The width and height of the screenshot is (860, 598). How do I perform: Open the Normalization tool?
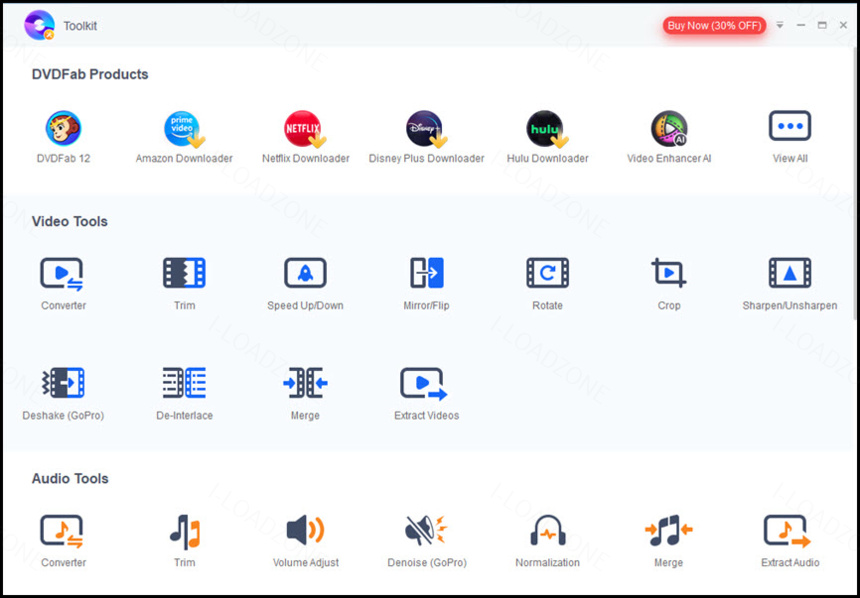point(547,530)
